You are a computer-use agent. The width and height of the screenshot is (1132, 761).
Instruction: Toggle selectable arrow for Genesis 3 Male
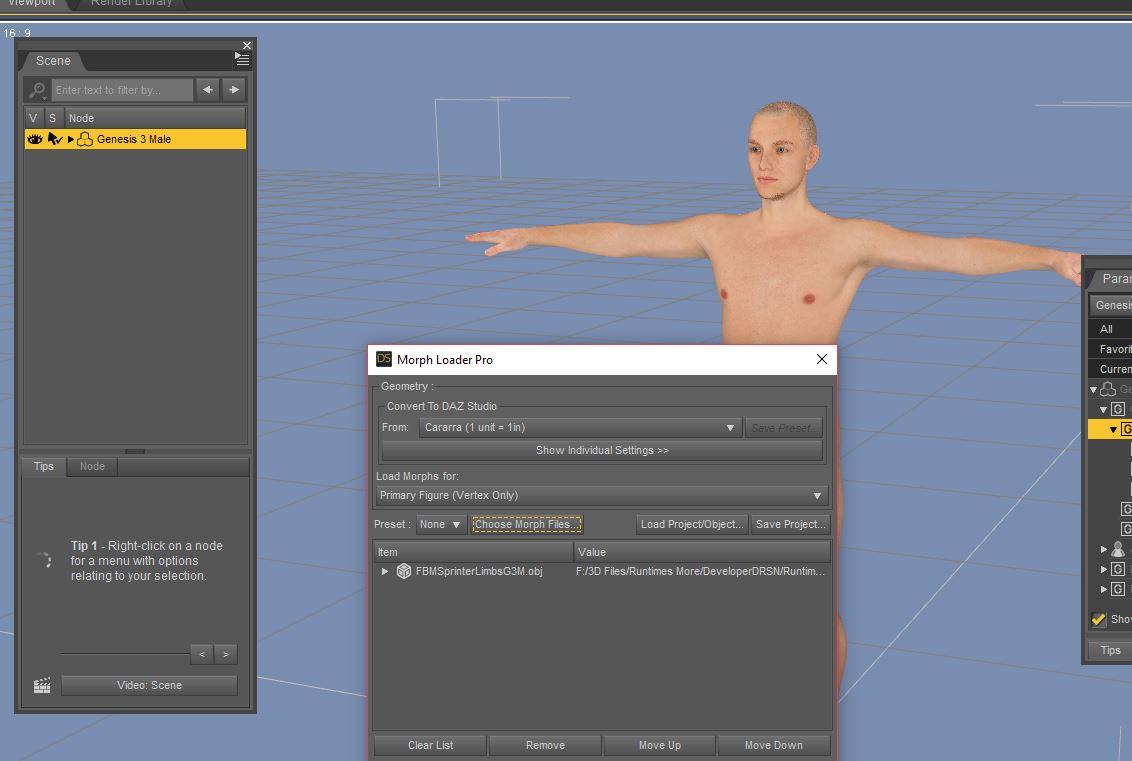[x=54, y=139]
